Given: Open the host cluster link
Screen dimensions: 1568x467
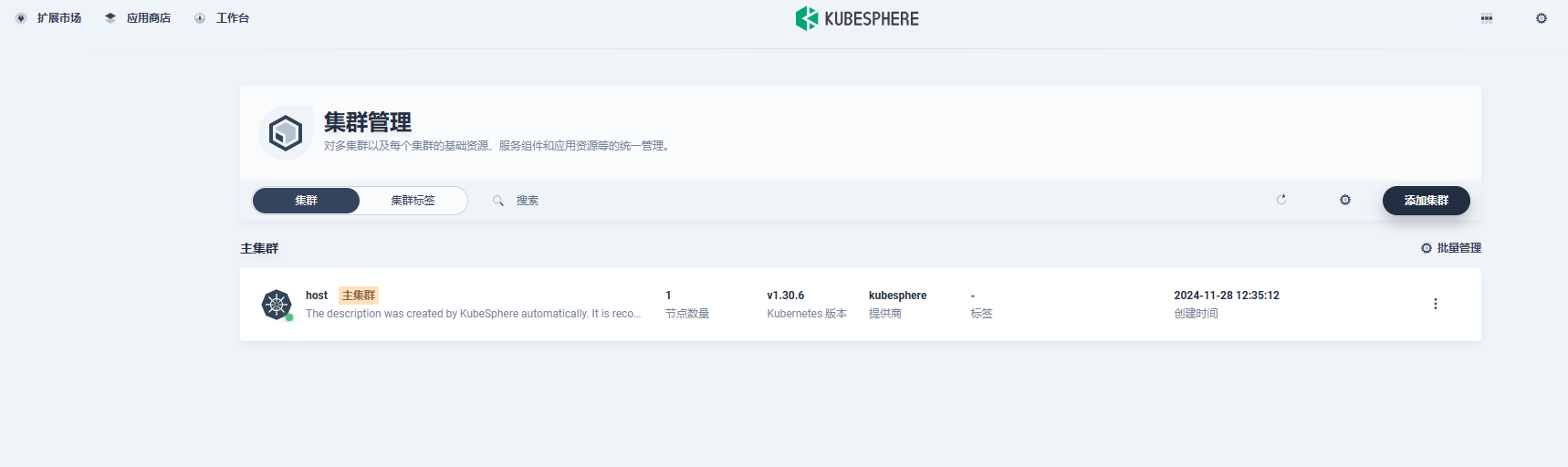Looking at the screenshot, I should tap(317, 296).
